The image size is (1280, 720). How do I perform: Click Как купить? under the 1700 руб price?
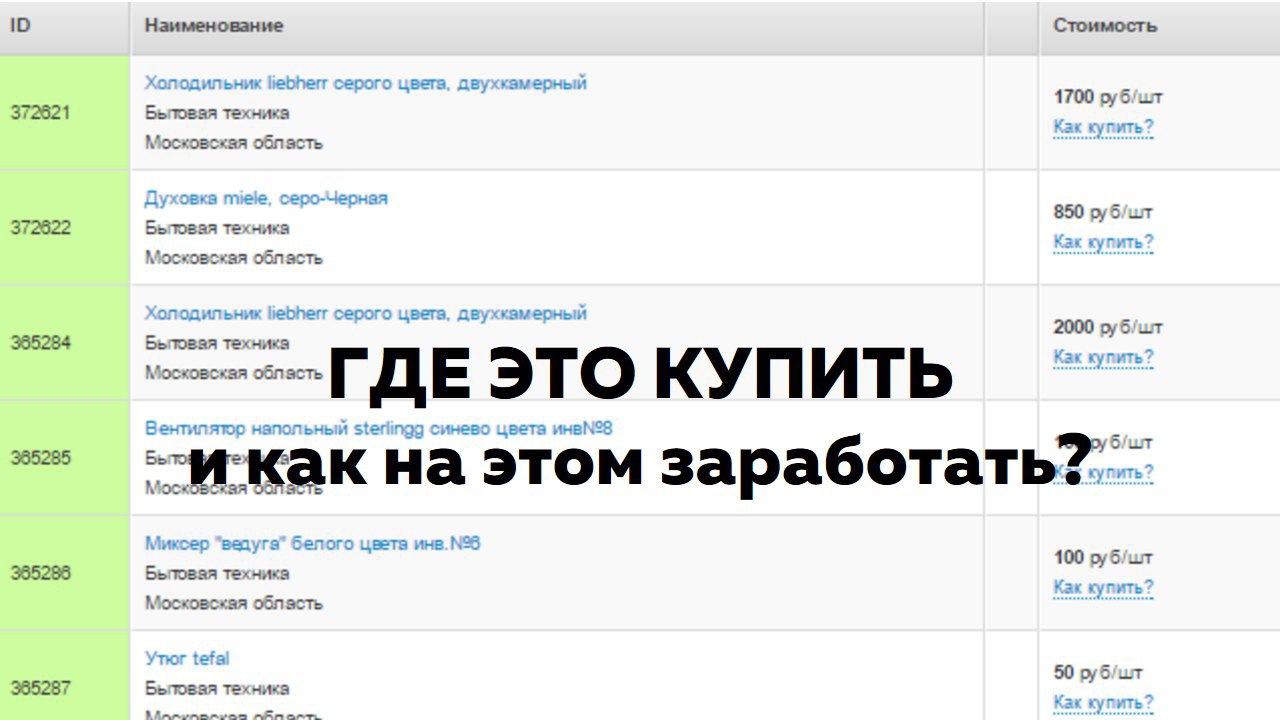(1103, 128)
